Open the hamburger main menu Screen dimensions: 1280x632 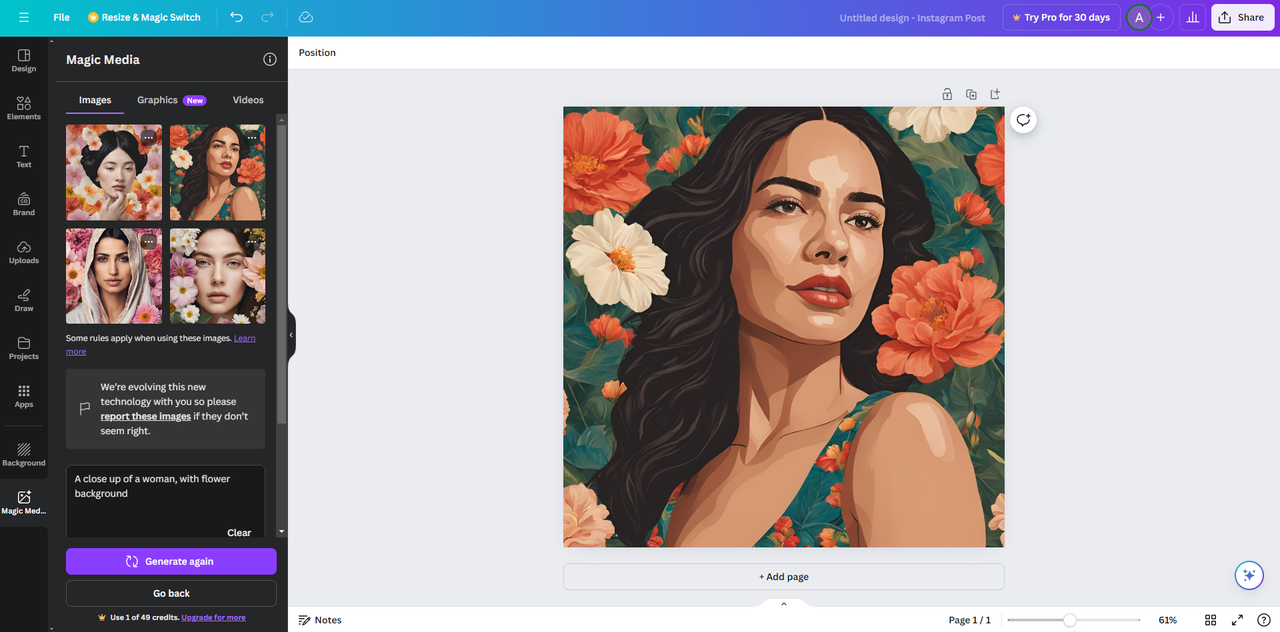[x=24, y=17]
